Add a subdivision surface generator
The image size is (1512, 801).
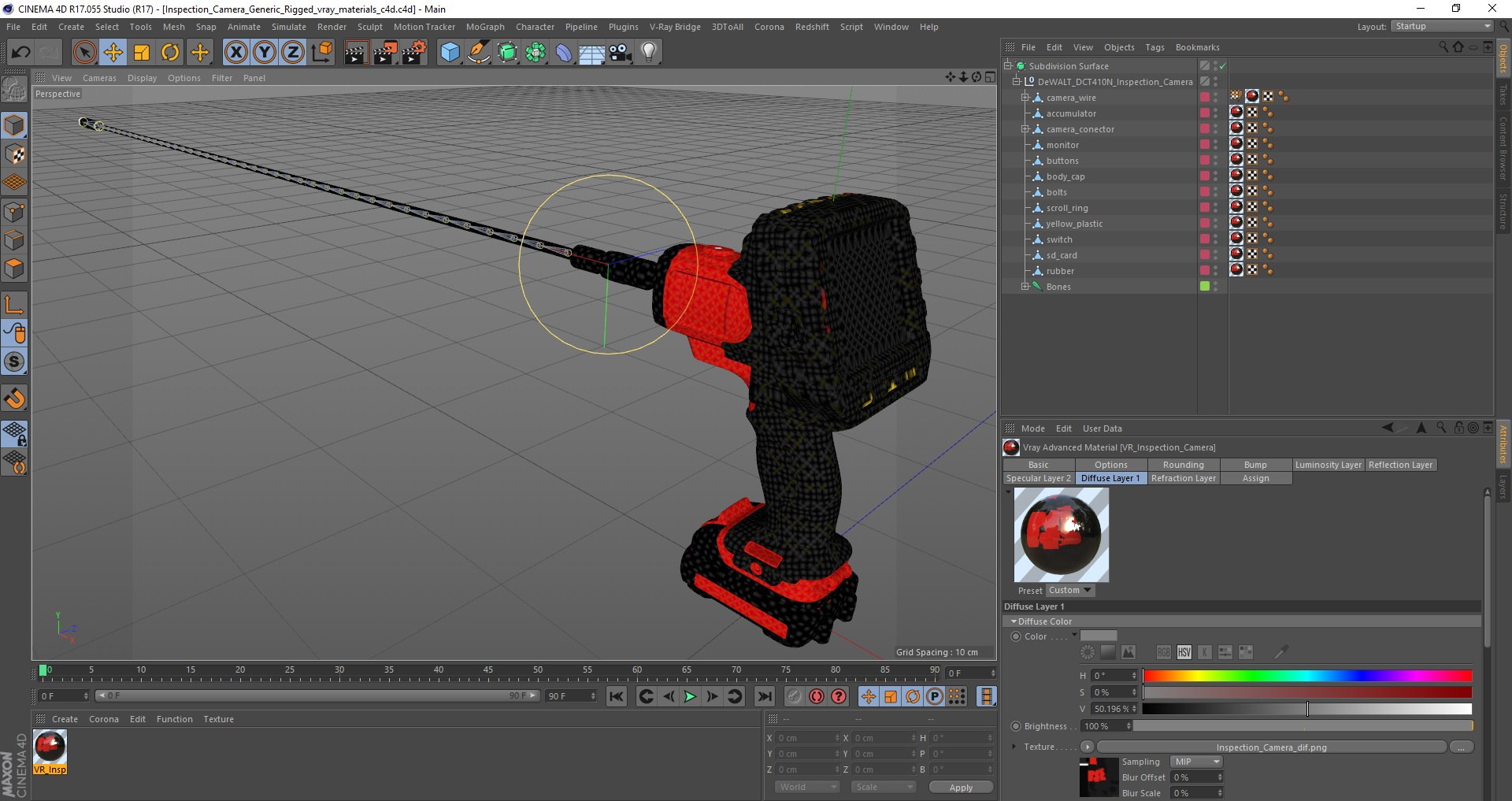[507, 53]
